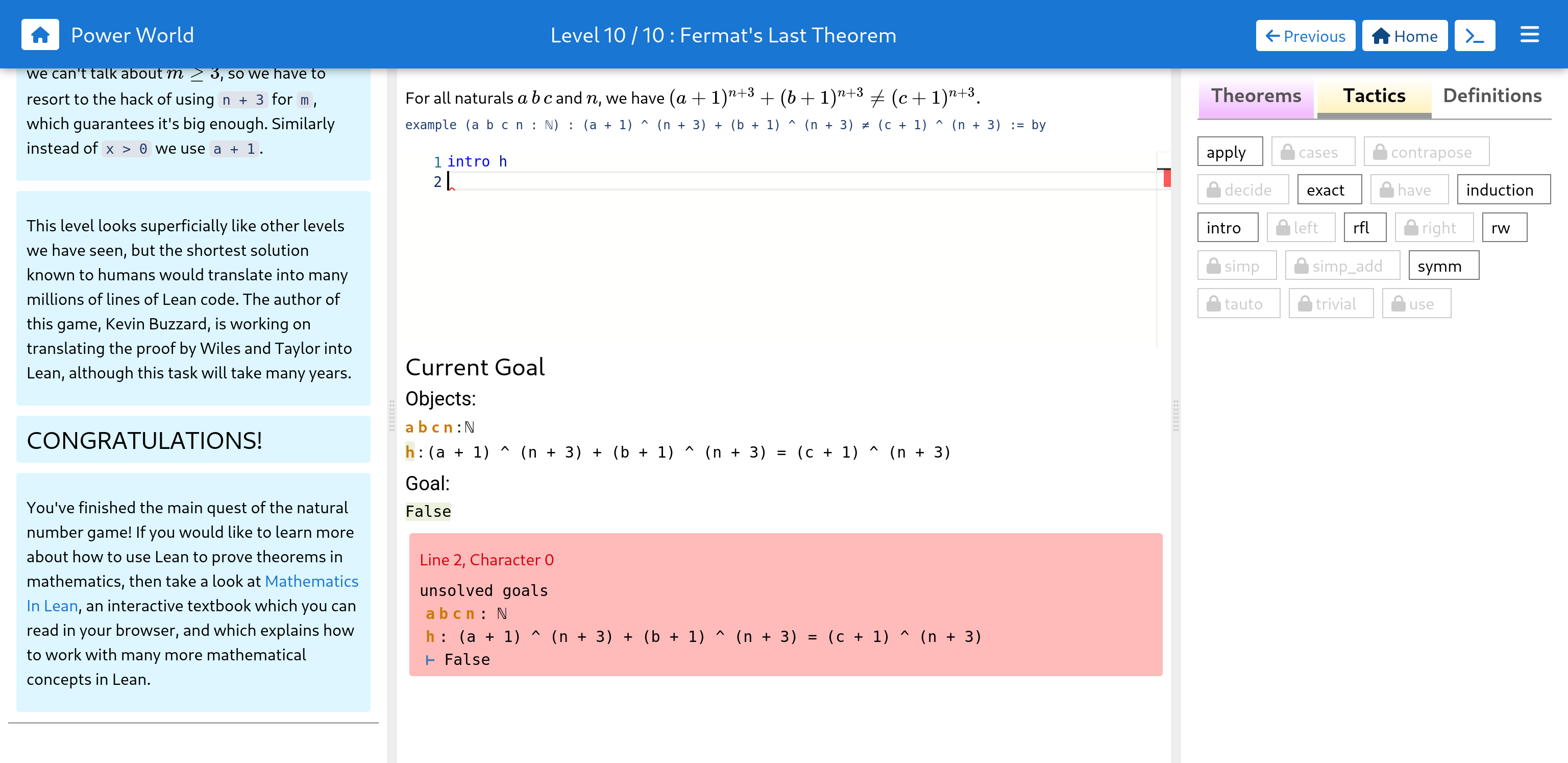Toggle the editor mode console icon
This screenshot has width=1568, height=763.
pos(1474,36)
